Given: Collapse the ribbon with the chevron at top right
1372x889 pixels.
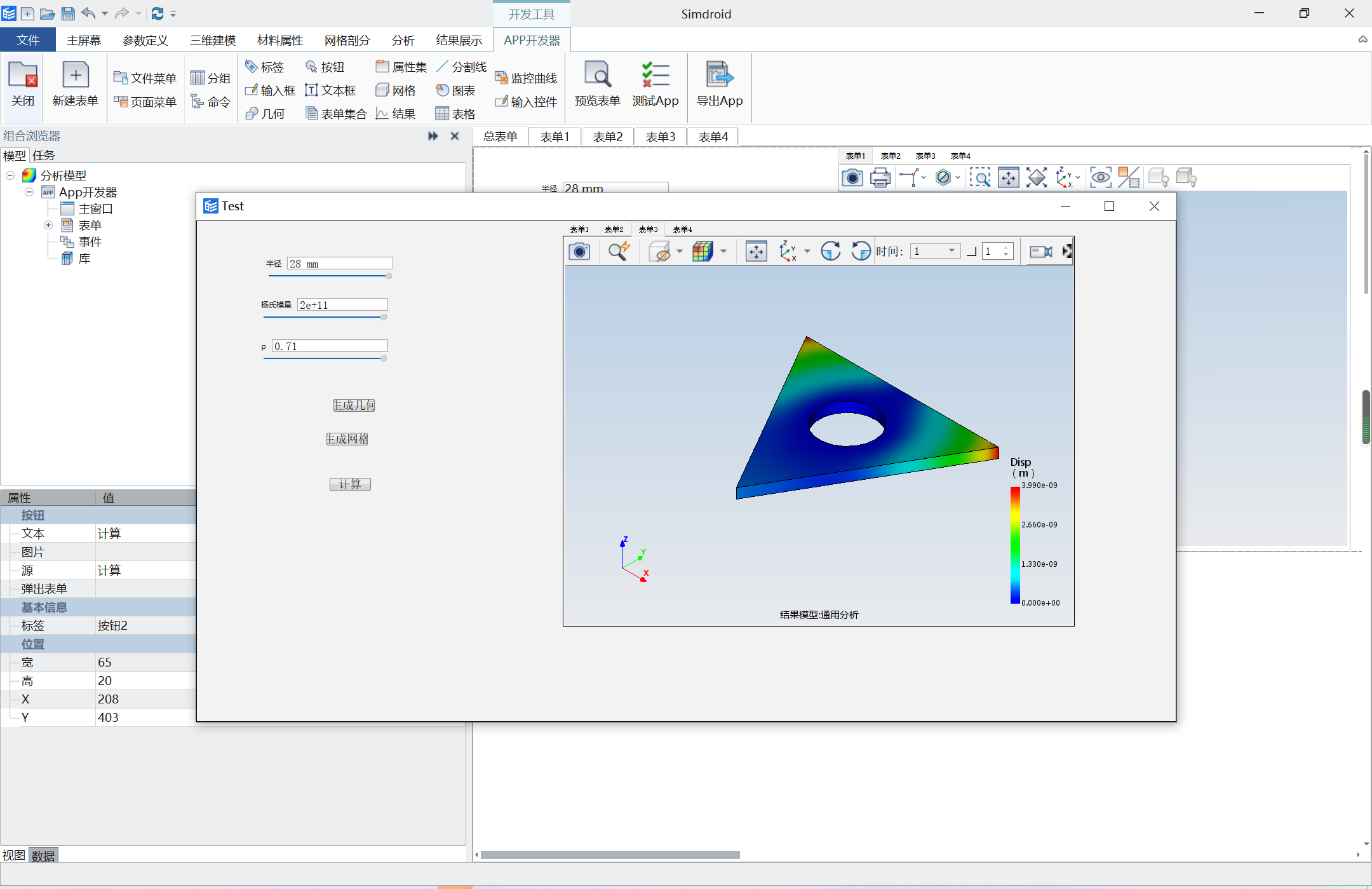Looking at the screenshot, I should (1362, 39).
